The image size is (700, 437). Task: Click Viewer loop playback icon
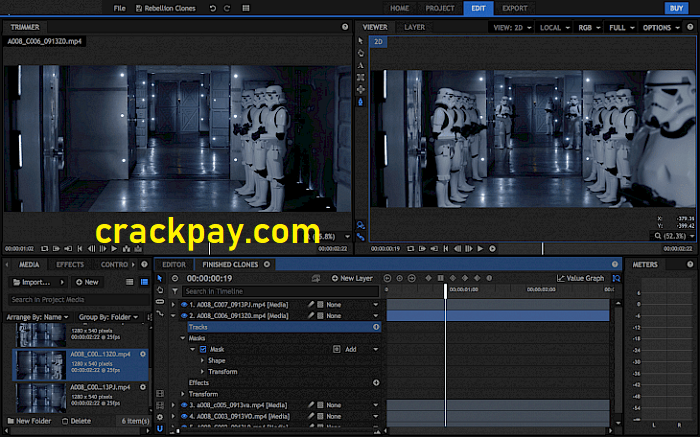click(410, 249)
